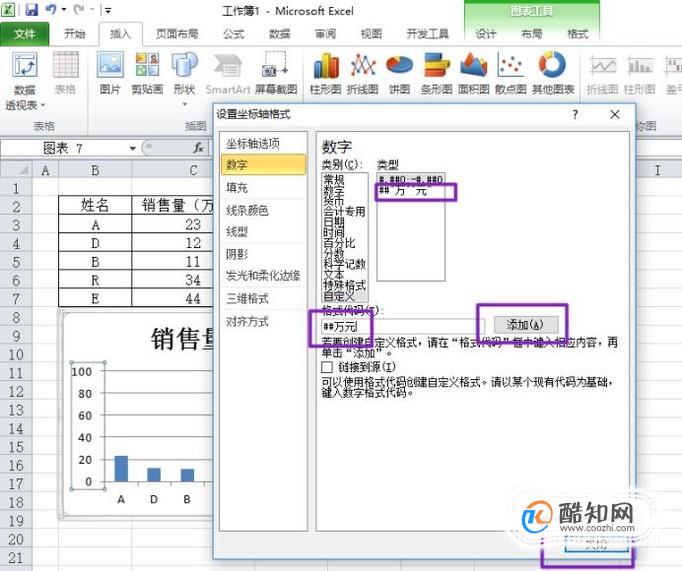
Task: Customize the Quick Access Toolbar dropdown
Action: tap(108, 10)
